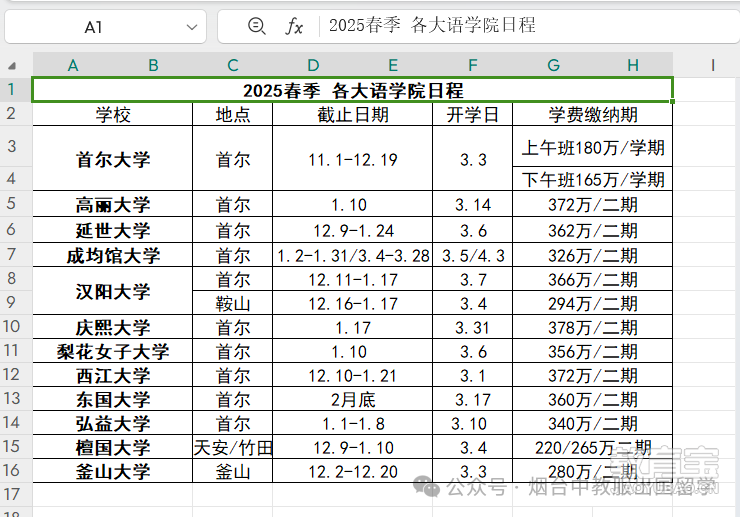Select the 汉阳大学 cell
The width and height of the screenshot is (740, 517).
point(113,291)
